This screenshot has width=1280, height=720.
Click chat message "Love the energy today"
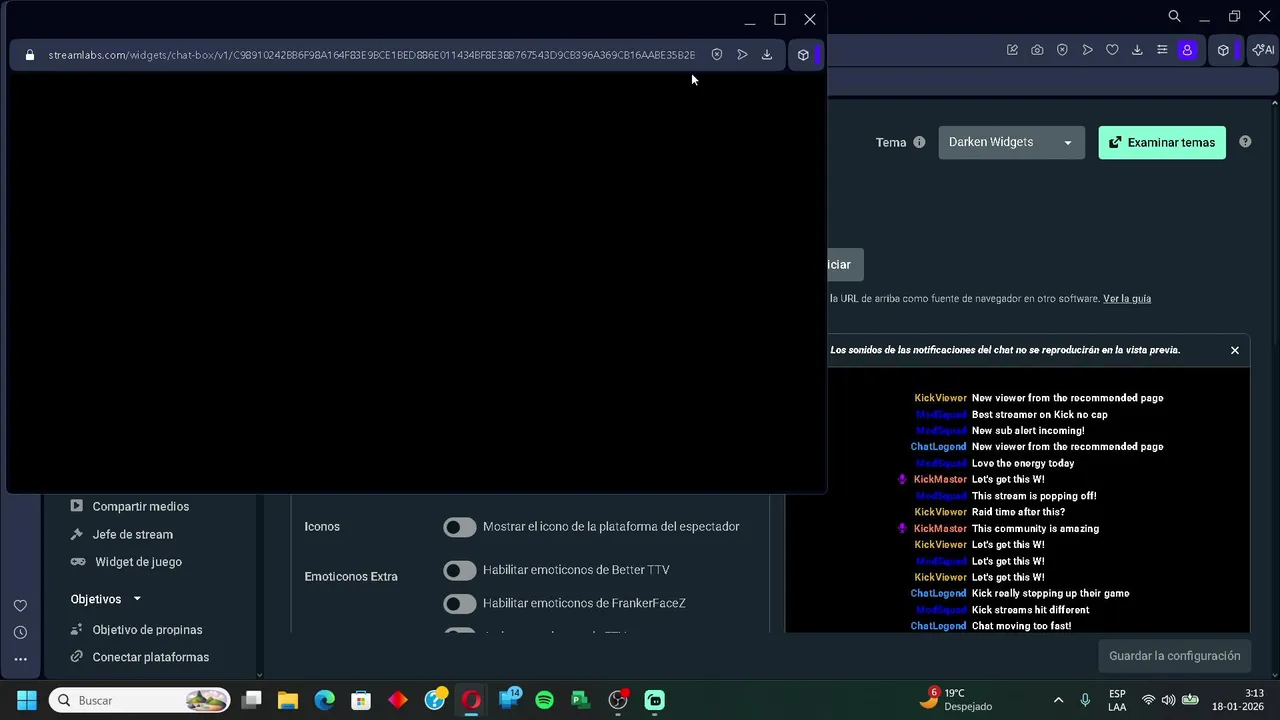[x=1023, y=463]
